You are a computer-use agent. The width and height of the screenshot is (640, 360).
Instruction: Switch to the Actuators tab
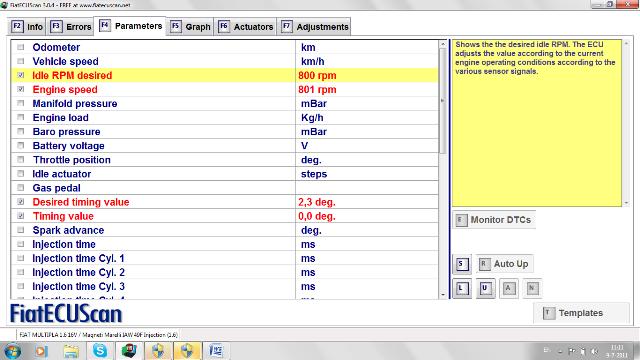[245, 27]
